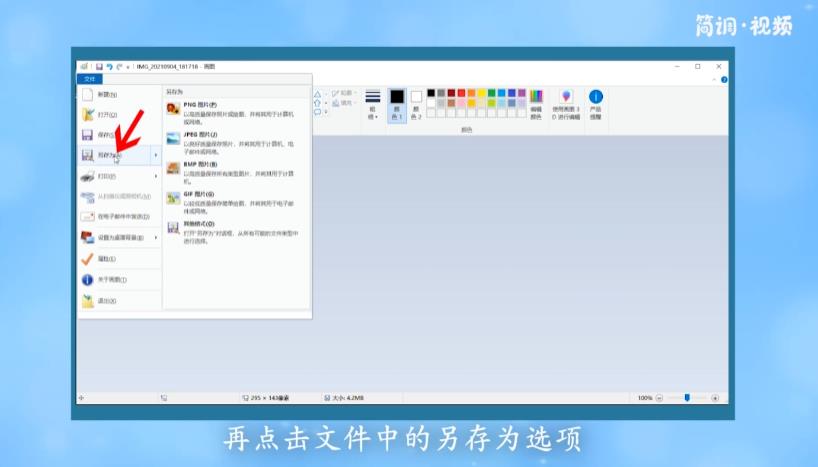This screenshot has width=818, height=467.
Task: Expand Set as desktop background submenu arrow
Action: click(x=156, y=237)
